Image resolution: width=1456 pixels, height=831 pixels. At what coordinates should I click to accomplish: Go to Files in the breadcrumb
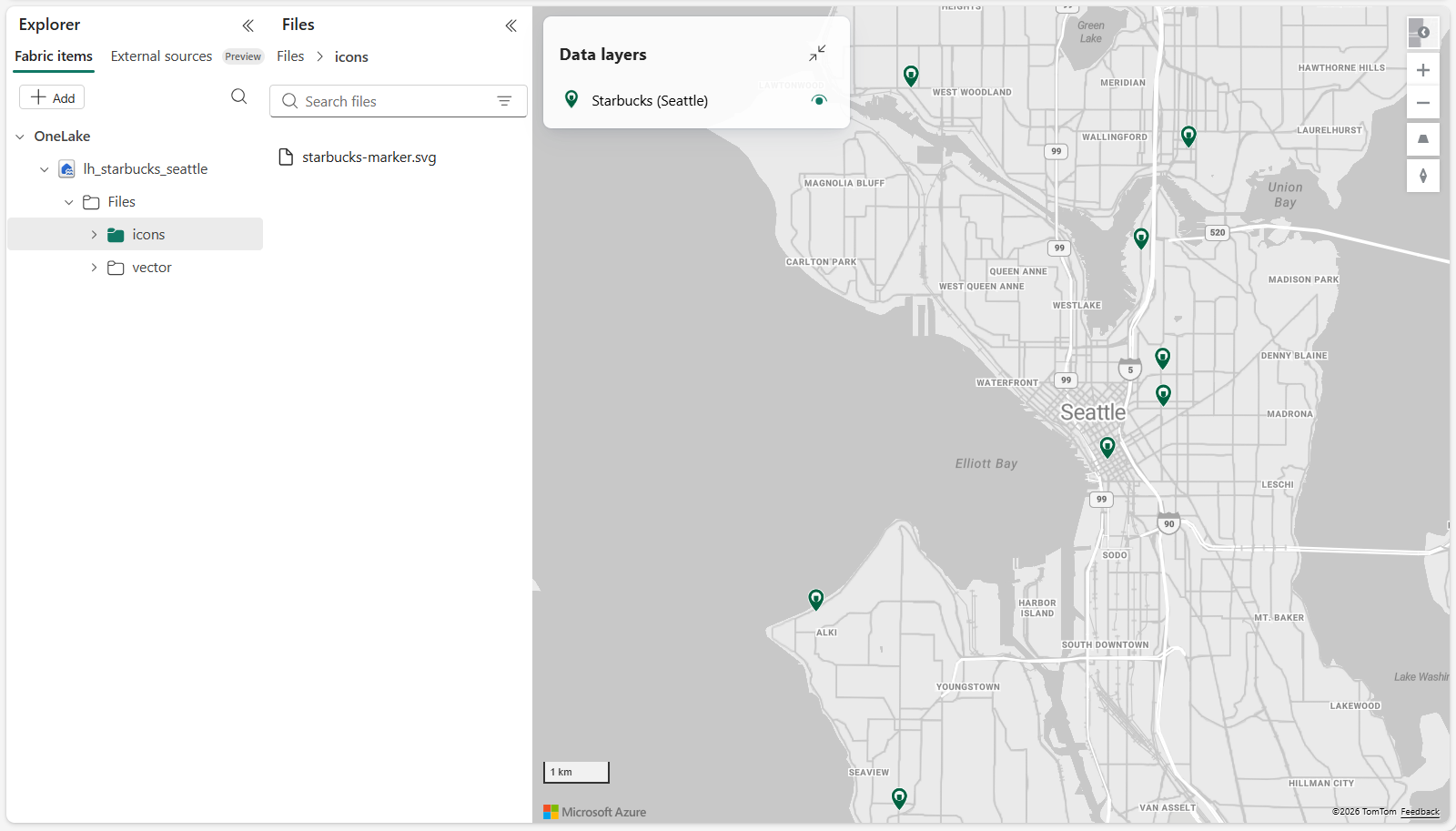[x=290, y=56]
